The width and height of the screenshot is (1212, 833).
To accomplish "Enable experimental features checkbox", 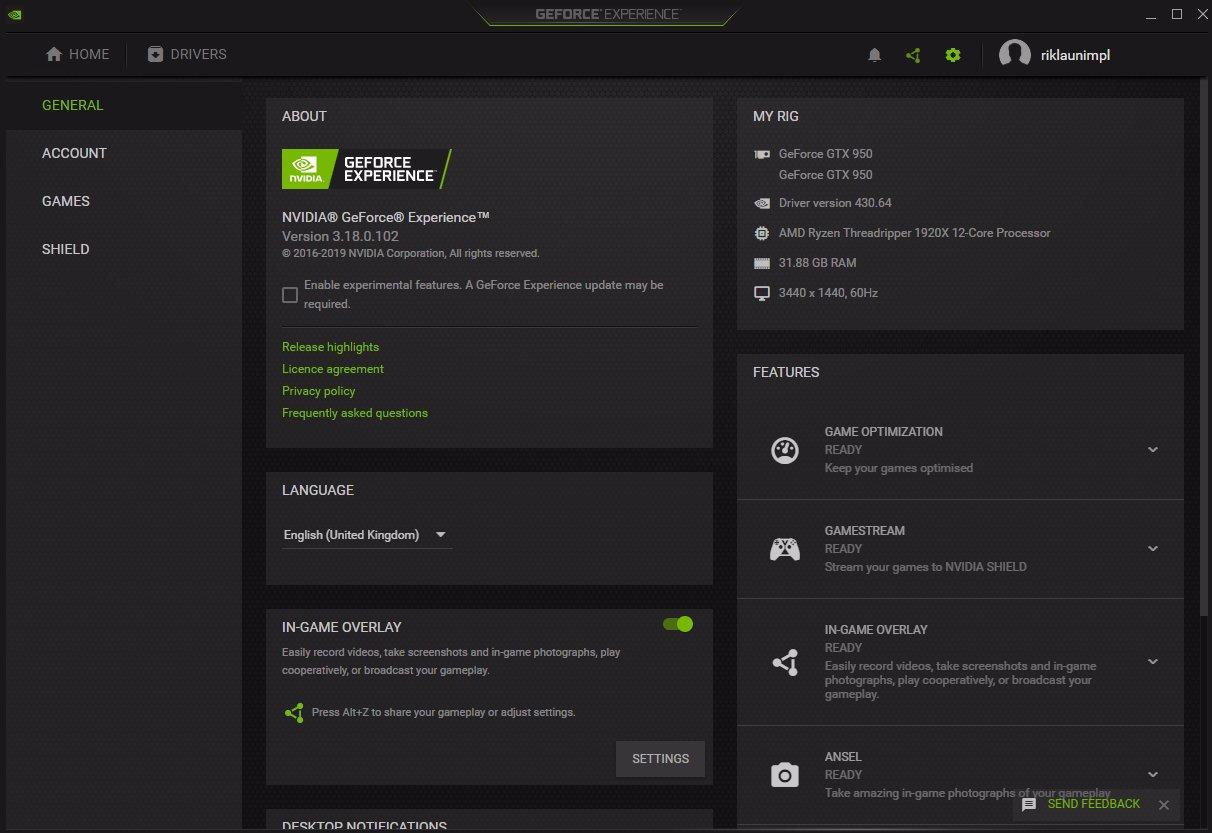I will click(290, 295).
